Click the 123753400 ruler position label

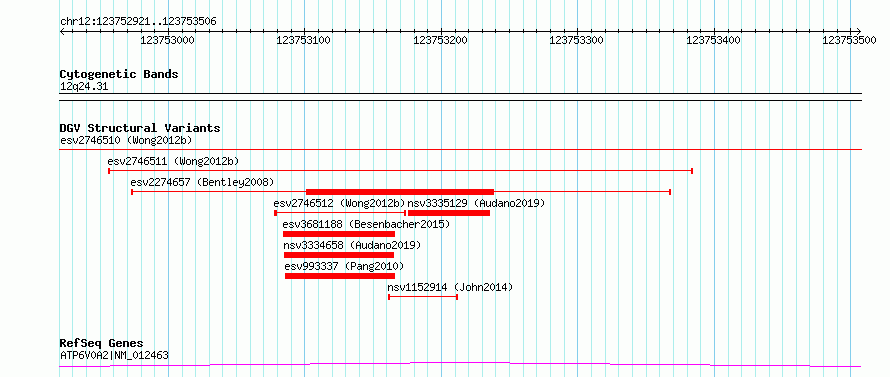[715, 41]
